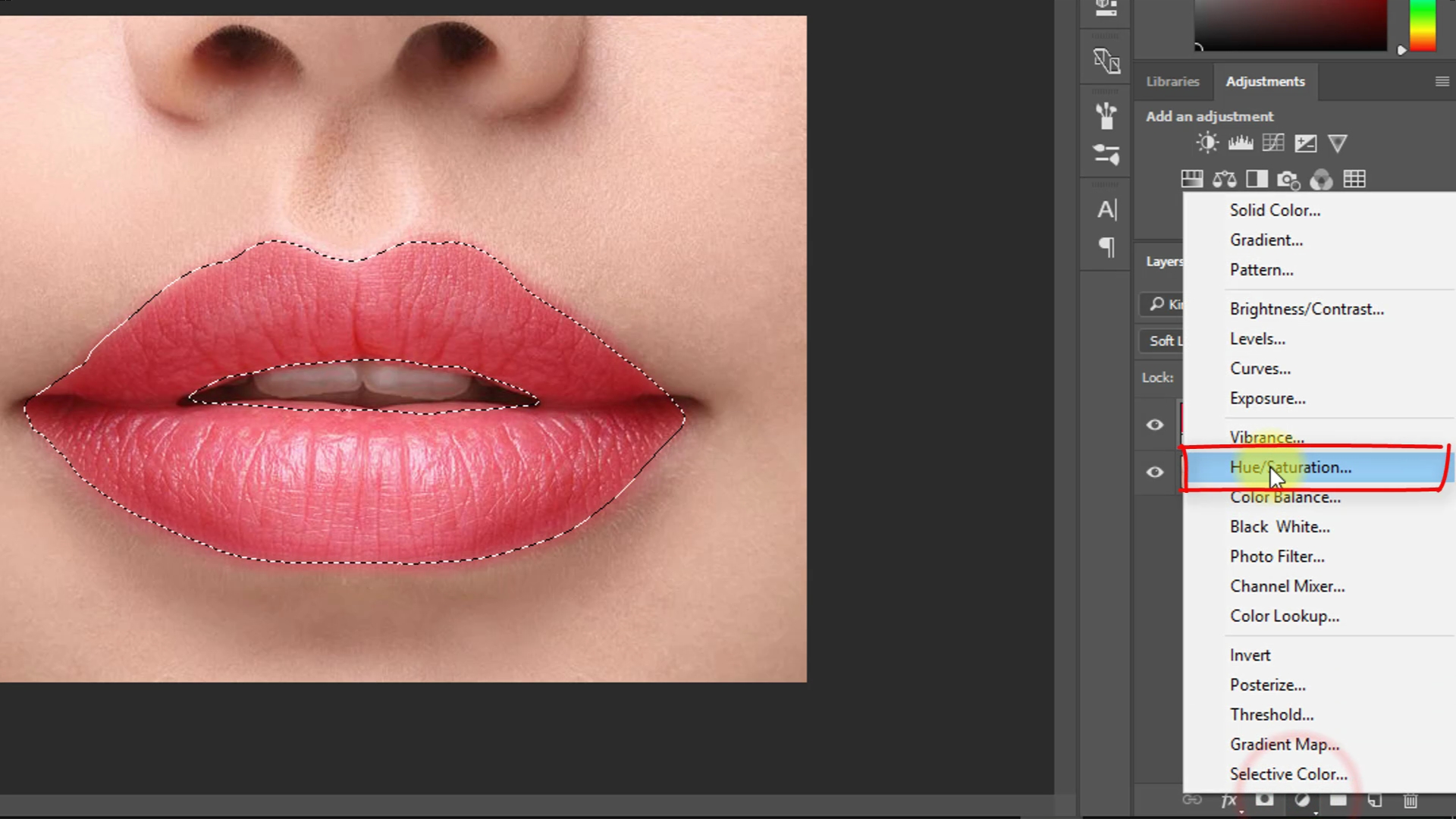The image size is (1456, 819).
Task: Hide the bottom layer with its eye icon
Action: click(x=1154, y=472)
